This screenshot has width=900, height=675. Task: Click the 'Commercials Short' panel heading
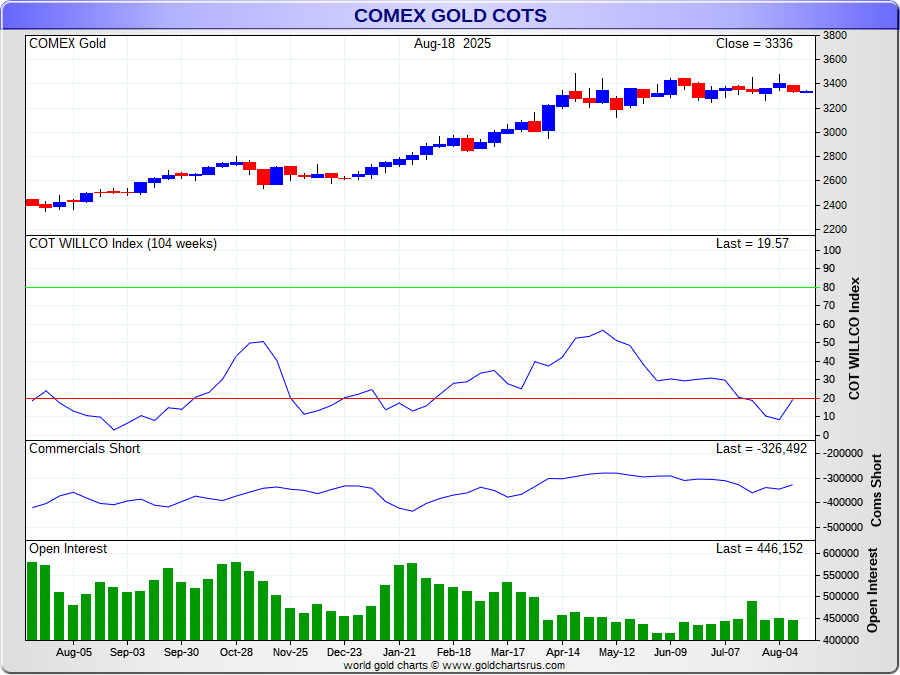pos(84,449)
